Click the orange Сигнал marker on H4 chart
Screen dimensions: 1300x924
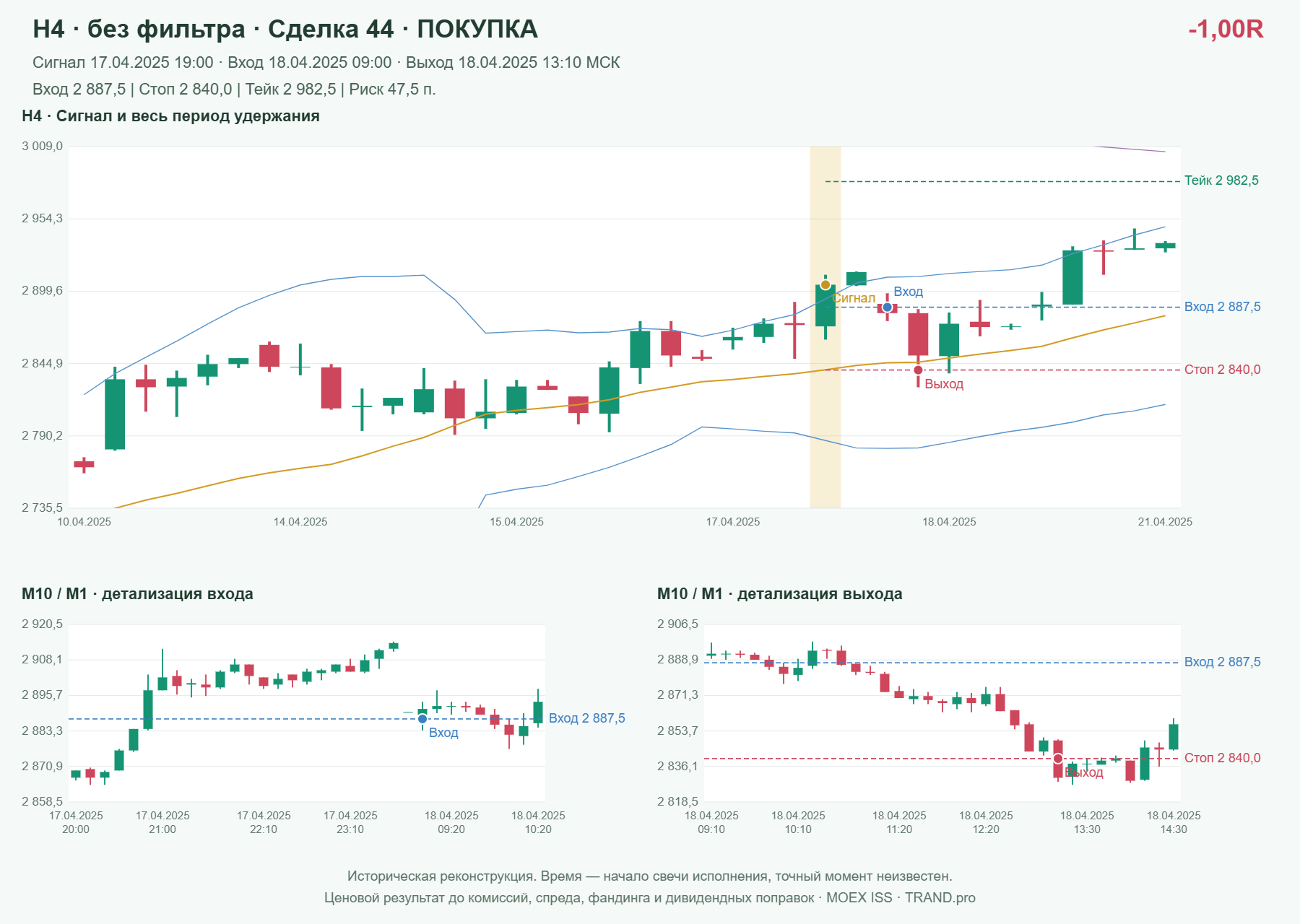[x=825, y=284]
